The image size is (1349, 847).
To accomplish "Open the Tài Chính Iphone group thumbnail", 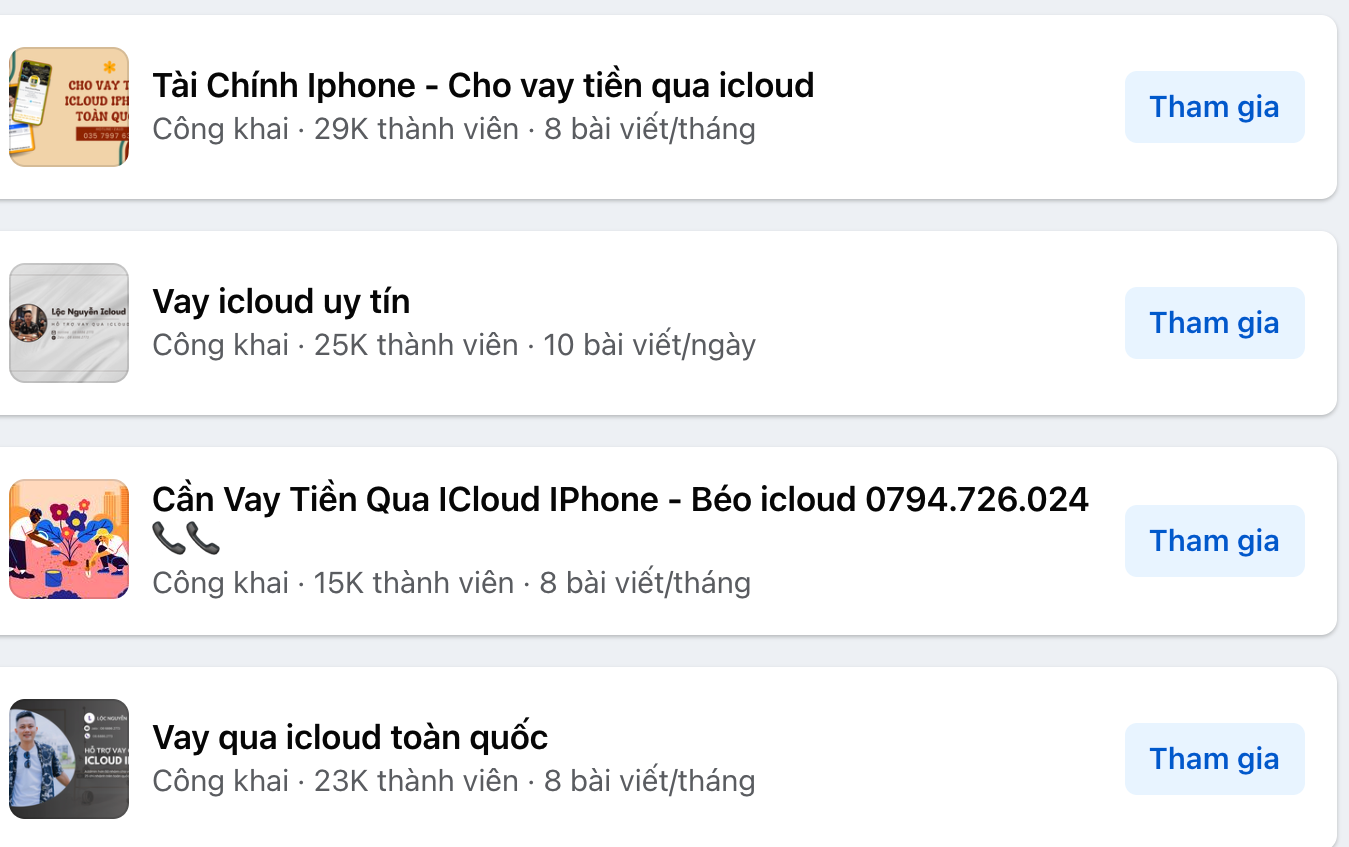I will (x=69, y=107).
